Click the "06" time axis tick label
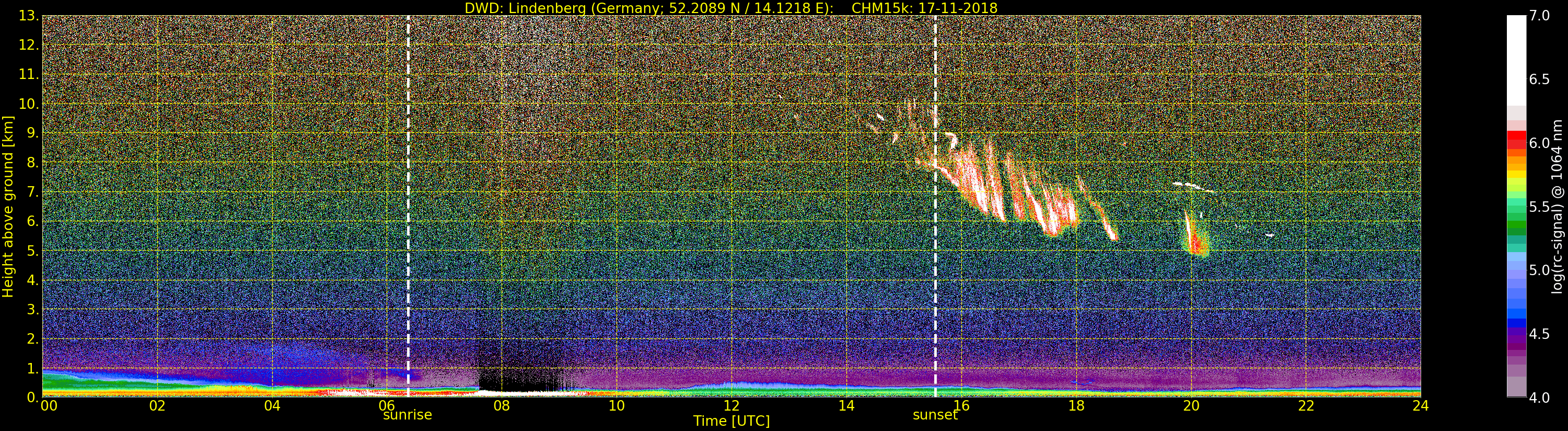Image resolution: width=1568 pixels, height=431 pixels. [x=387, y=405]
